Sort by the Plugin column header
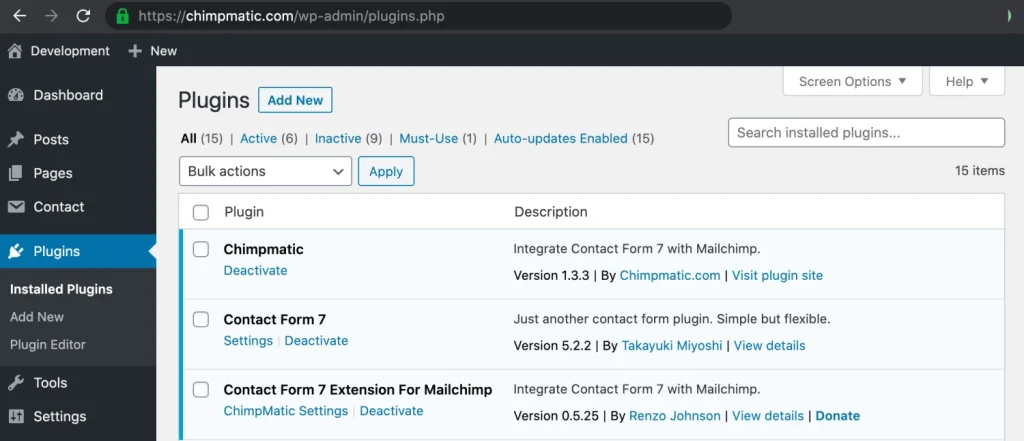1024x441 pixels. click(244, 212)
